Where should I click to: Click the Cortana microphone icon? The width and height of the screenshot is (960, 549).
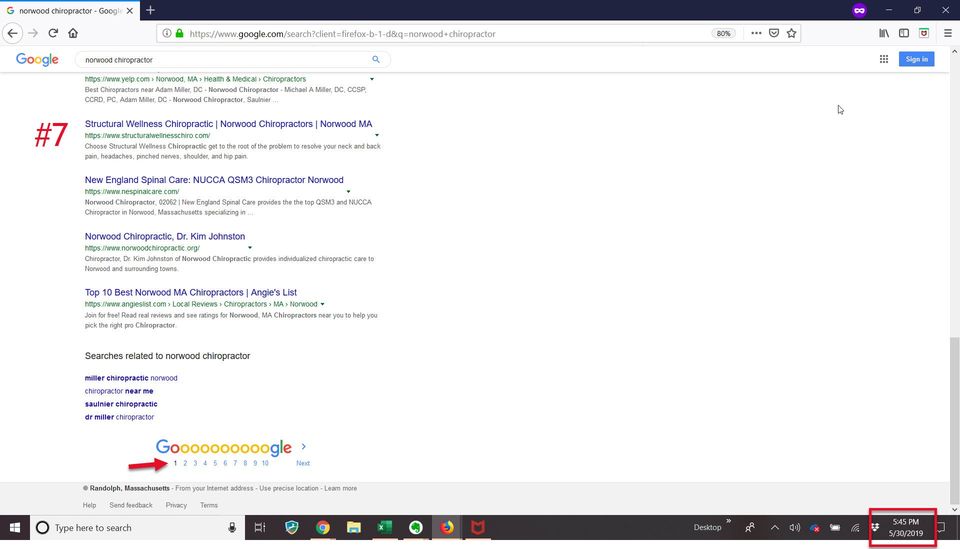tap(232, 528)
